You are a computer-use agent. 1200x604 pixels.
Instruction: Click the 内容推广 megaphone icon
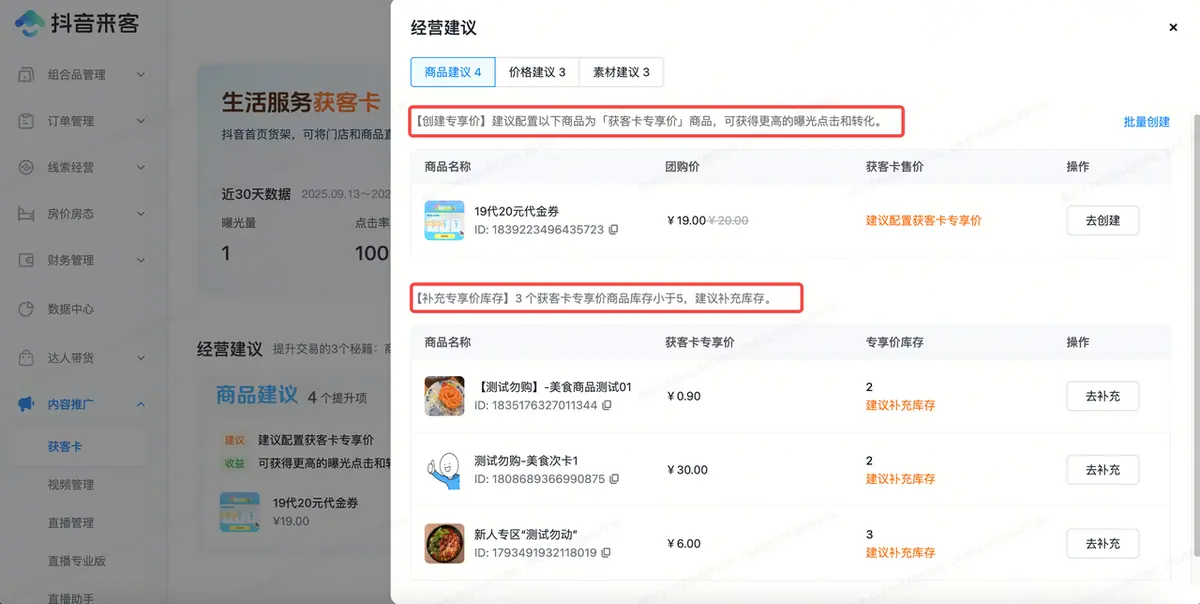tap(27, 404)
